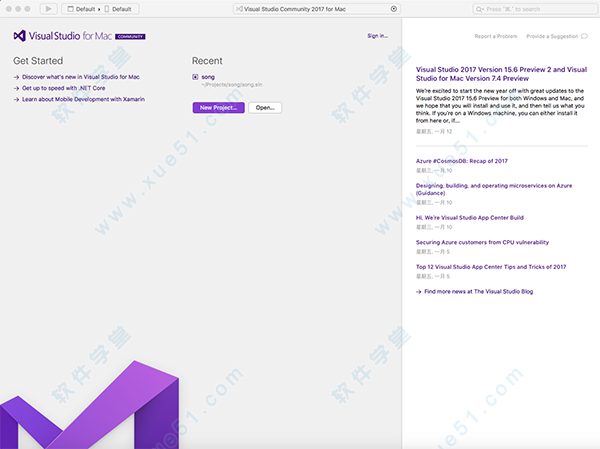Click the Sign in link
The width and height of the screenshot is (600, 449).
click(x=377, y=36)
